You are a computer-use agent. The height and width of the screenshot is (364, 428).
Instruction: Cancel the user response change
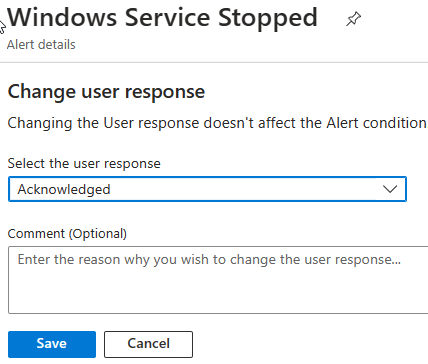point(148,344)
